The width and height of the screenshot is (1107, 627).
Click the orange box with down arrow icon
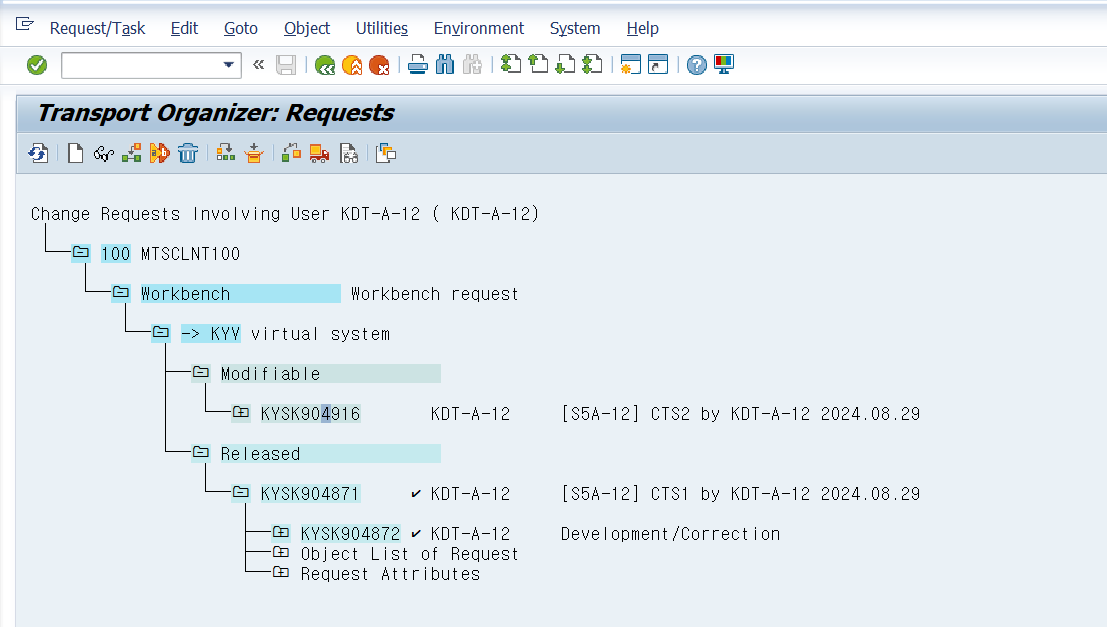point(254,153)
